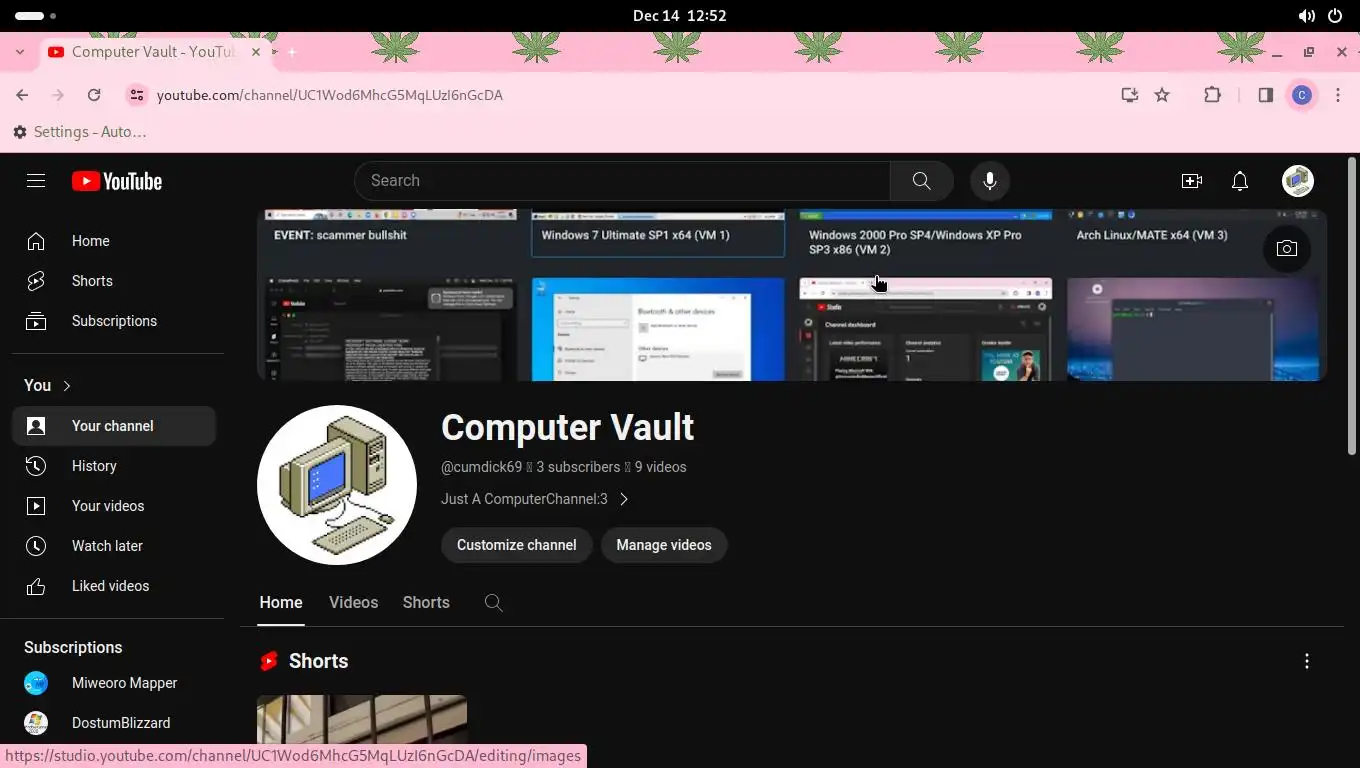
Task: Expand the You section chevron
Action: 67,386
